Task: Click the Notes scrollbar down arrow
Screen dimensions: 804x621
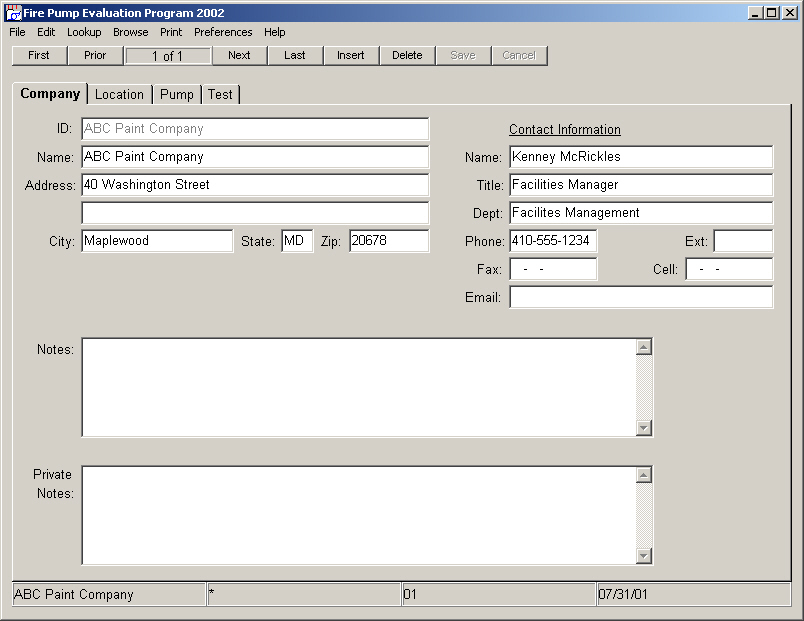Action: (644, 428)
